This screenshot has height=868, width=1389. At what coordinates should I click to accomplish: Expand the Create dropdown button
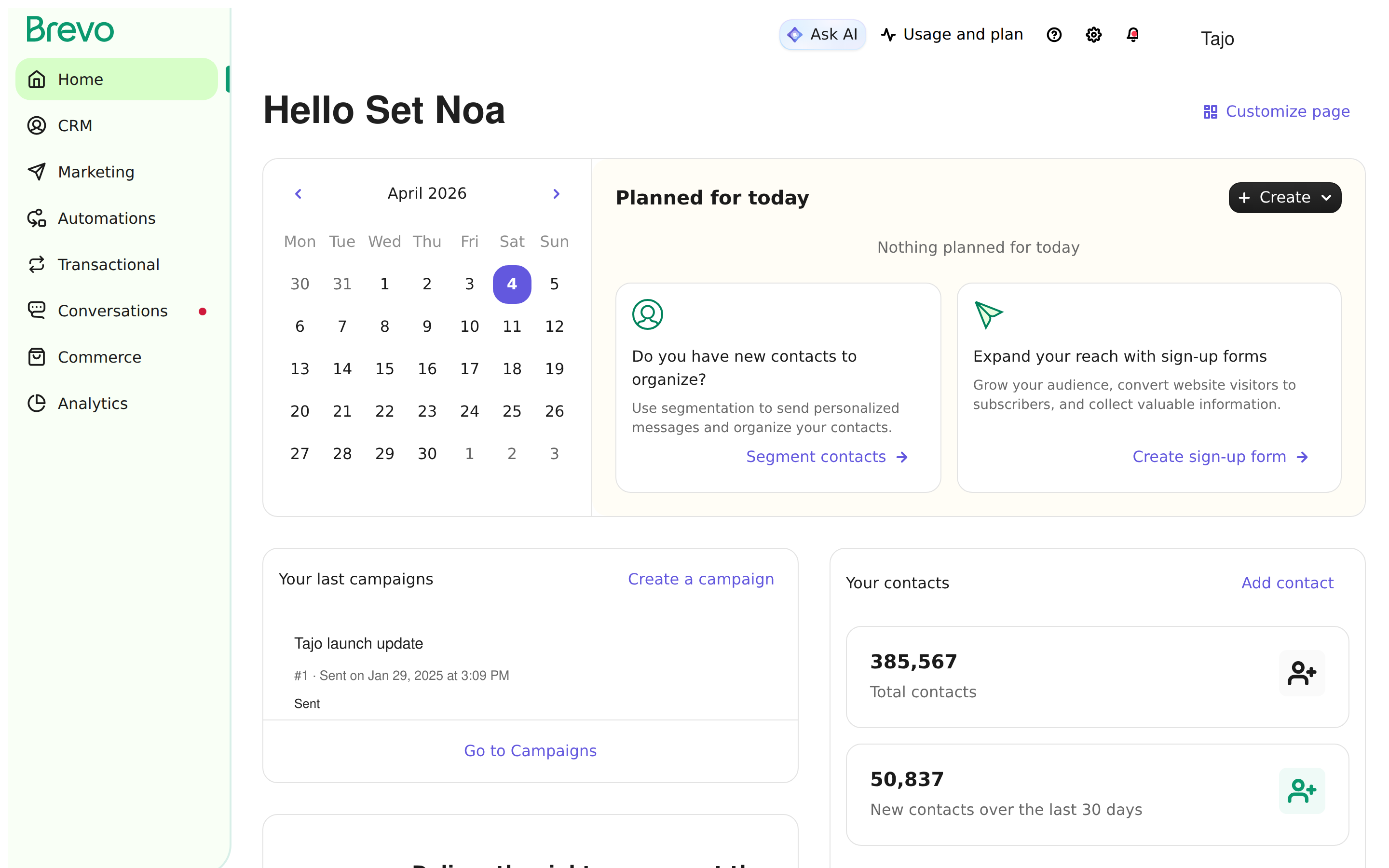[x=1284, y=198]
